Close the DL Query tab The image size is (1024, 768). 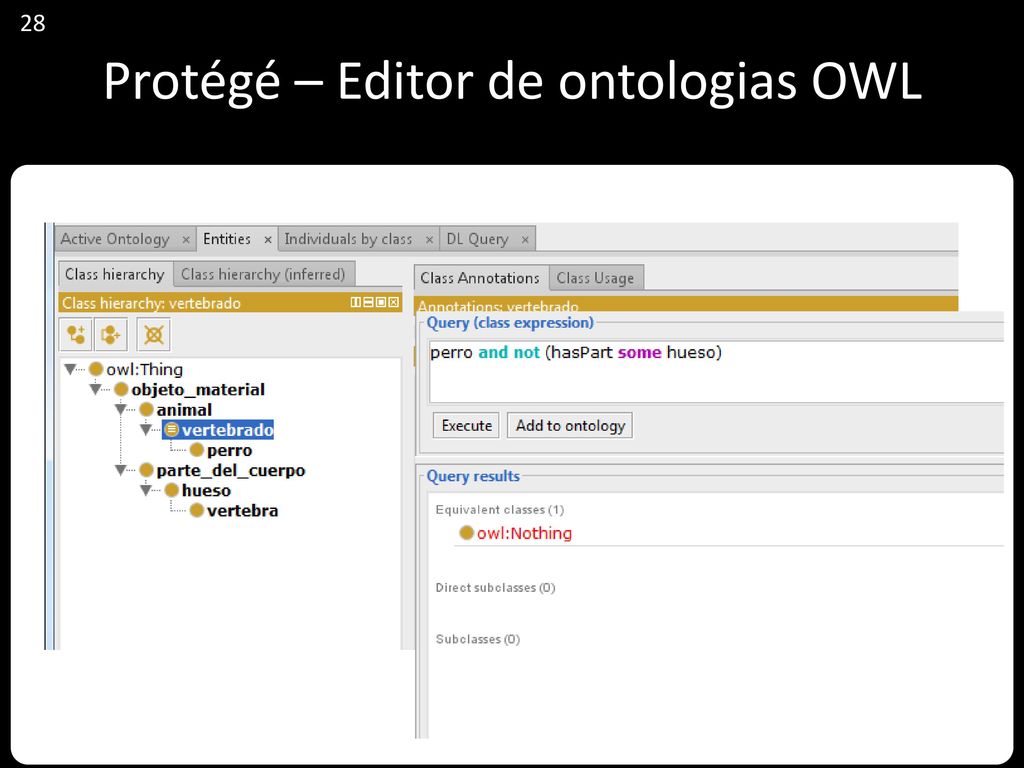pos(525,240)
